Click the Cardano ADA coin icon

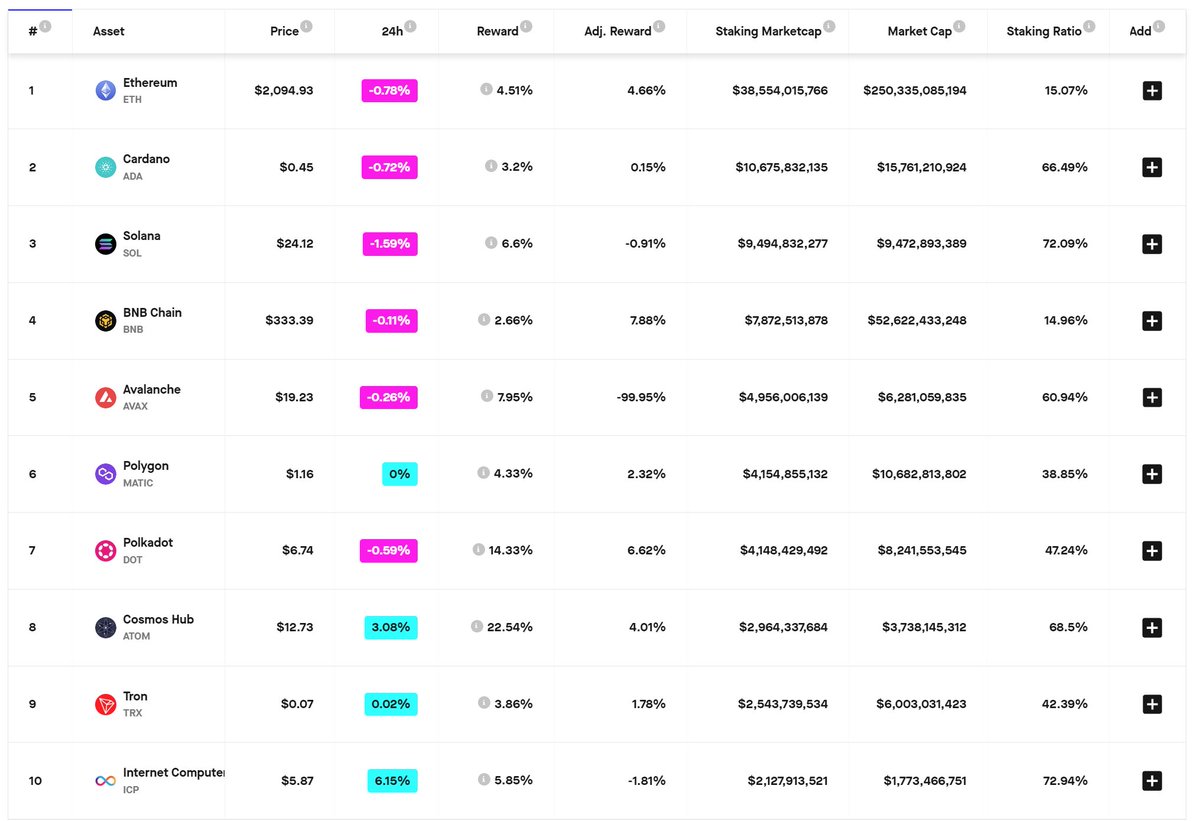pos(104,167)
